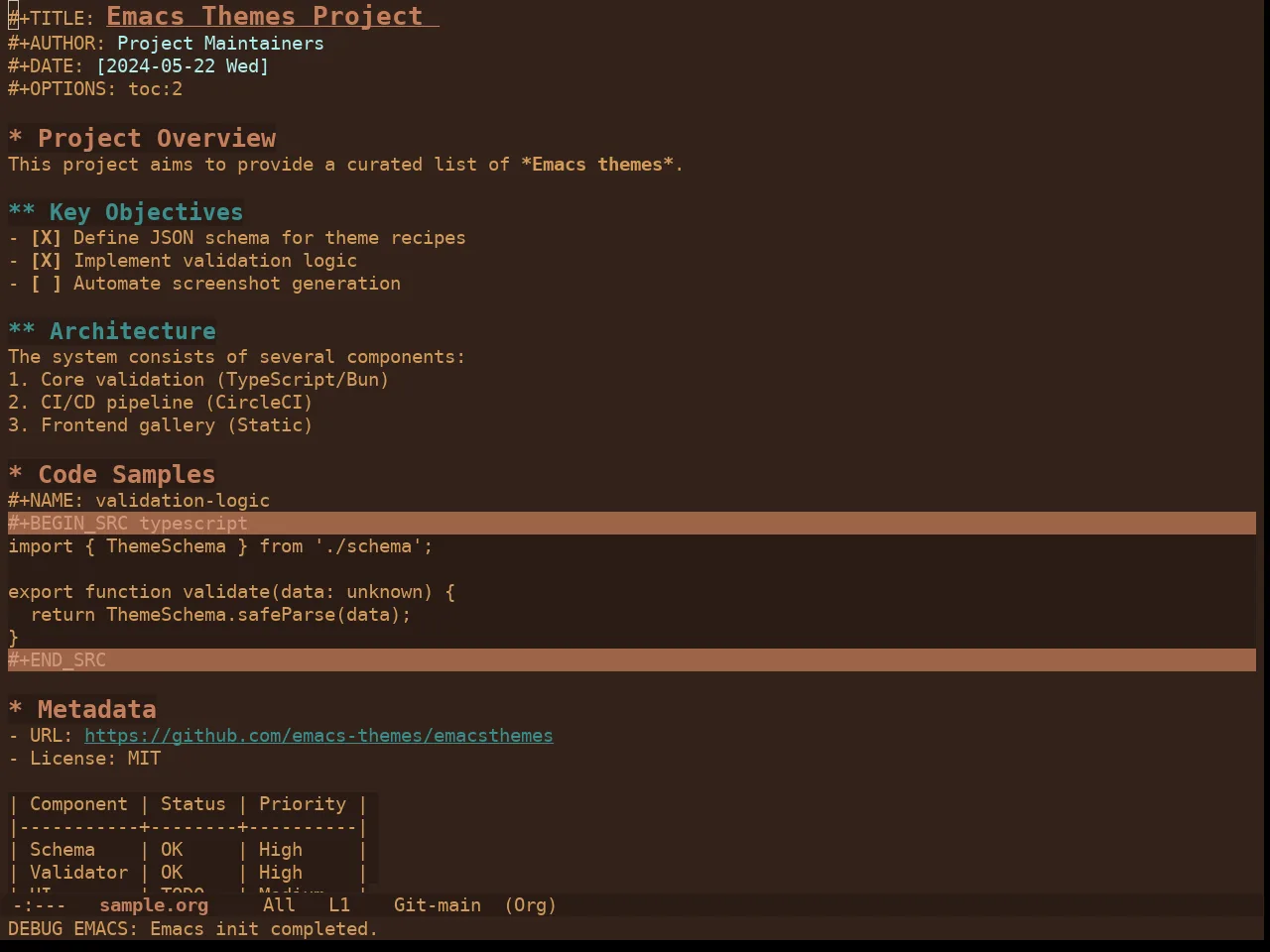Click the 'return ThemeSchema.safeParse(data);' line

[220, 615]
